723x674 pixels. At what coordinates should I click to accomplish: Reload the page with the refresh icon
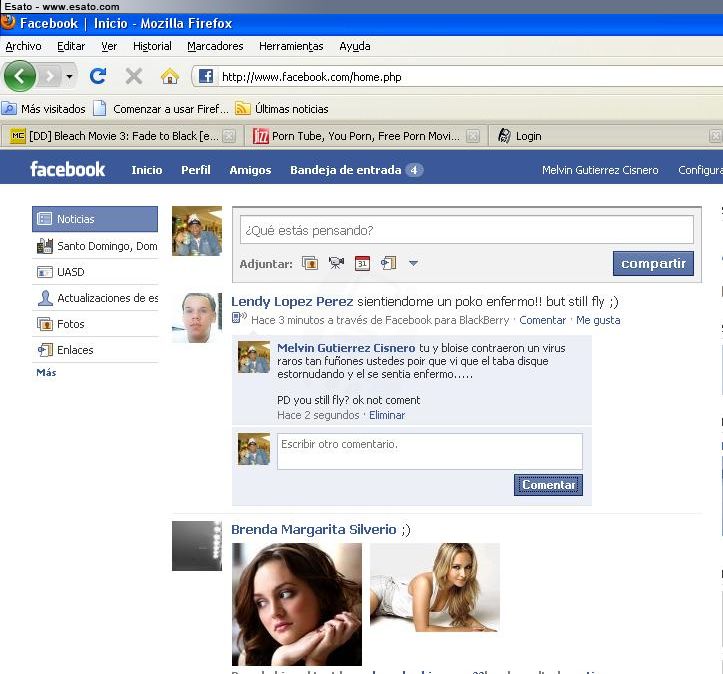[x=98, y=76]
